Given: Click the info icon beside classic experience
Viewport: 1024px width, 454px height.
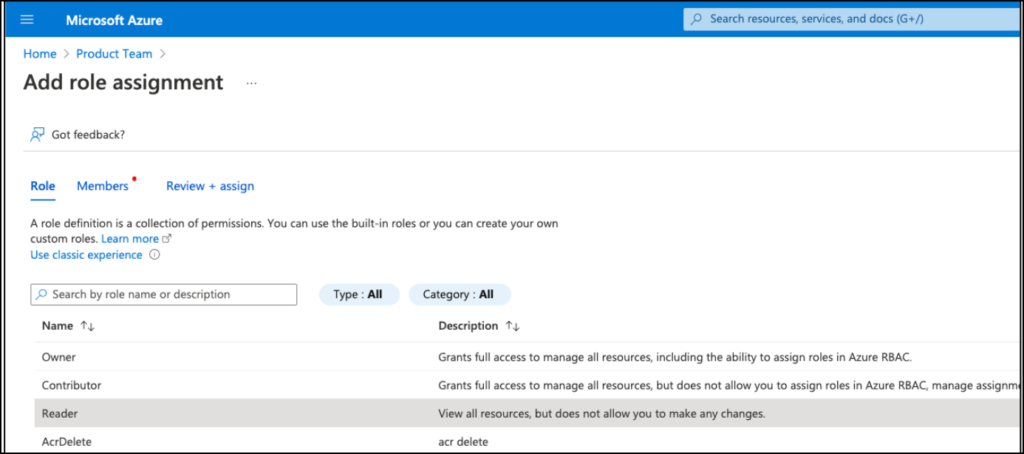Looking at the screenshot, I should pos(154,255).
